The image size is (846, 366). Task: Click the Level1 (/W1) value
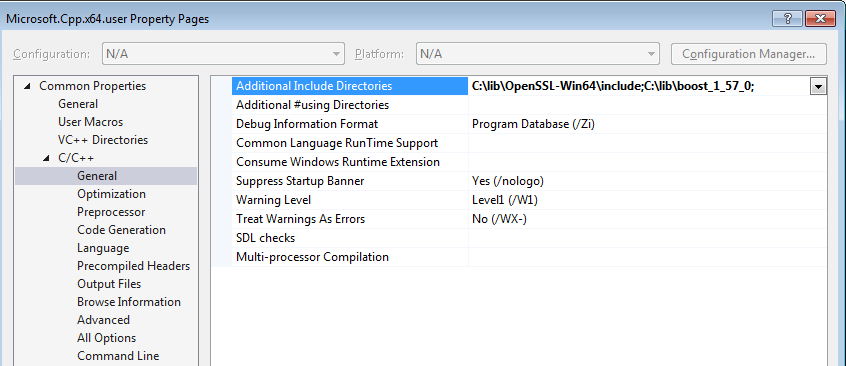click(x=504, y=200)
